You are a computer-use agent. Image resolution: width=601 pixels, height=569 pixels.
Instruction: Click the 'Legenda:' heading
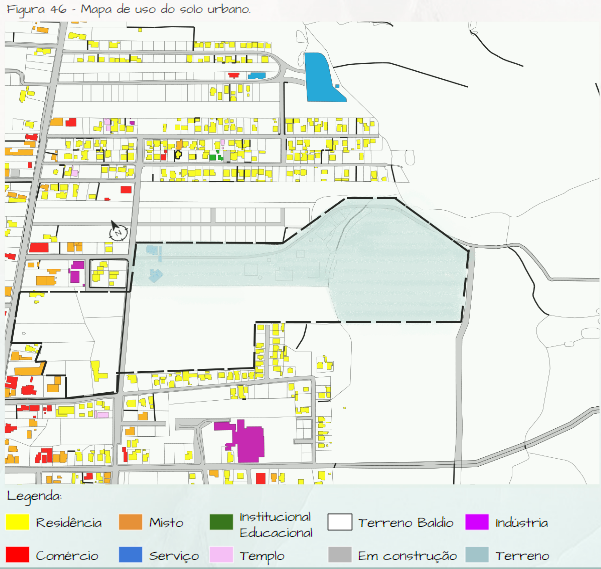pos(34,497)
